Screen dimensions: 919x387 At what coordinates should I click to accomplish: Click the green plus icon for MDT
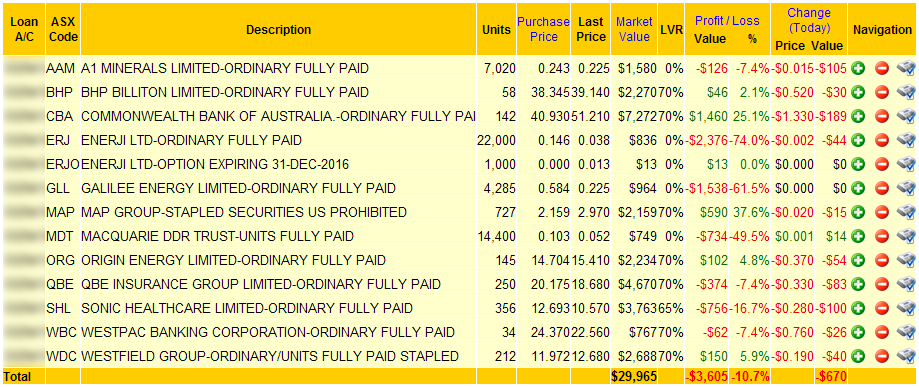(859, 236)
